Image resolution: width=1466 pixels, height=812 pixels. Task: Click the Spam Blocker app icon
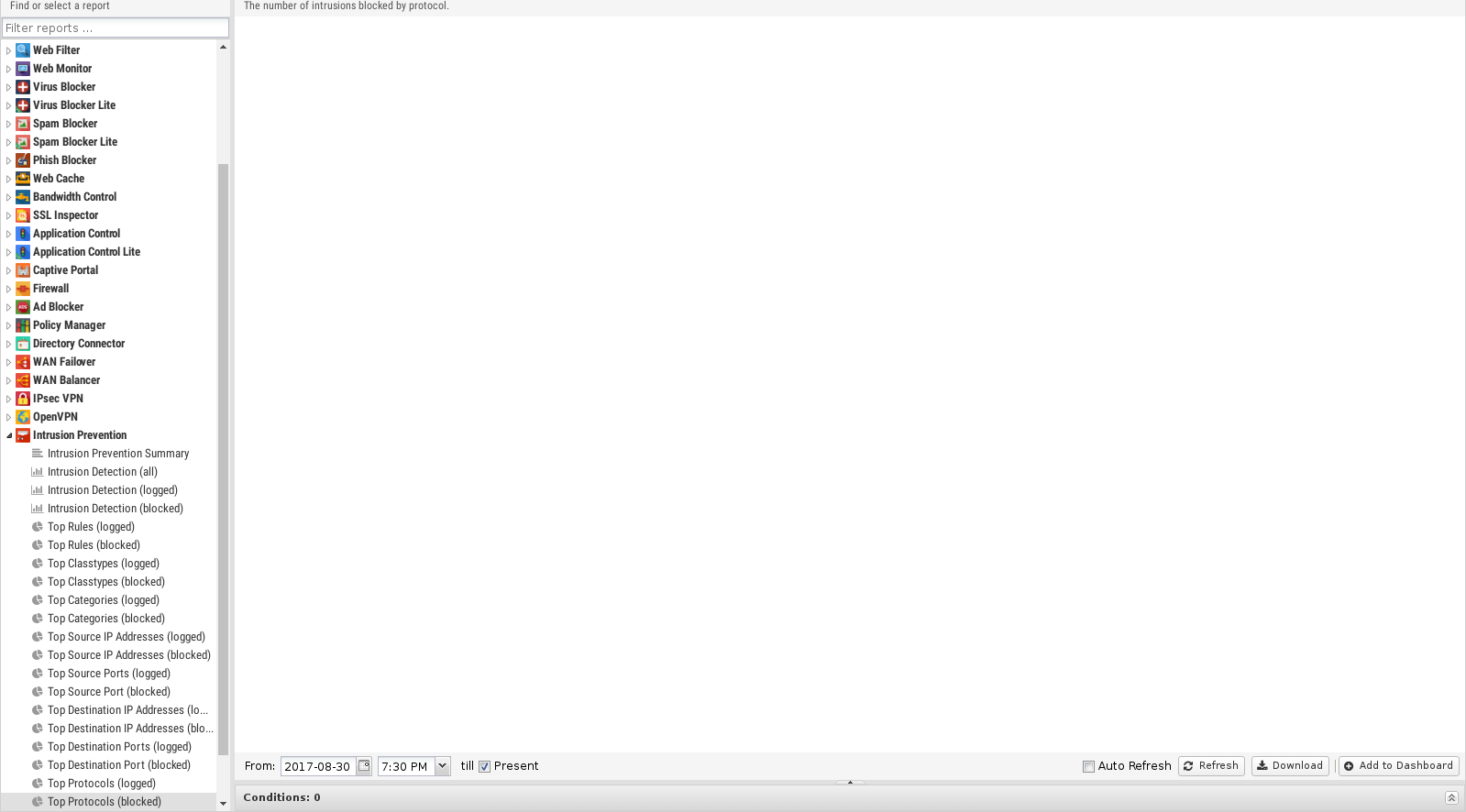pos(23,124)
